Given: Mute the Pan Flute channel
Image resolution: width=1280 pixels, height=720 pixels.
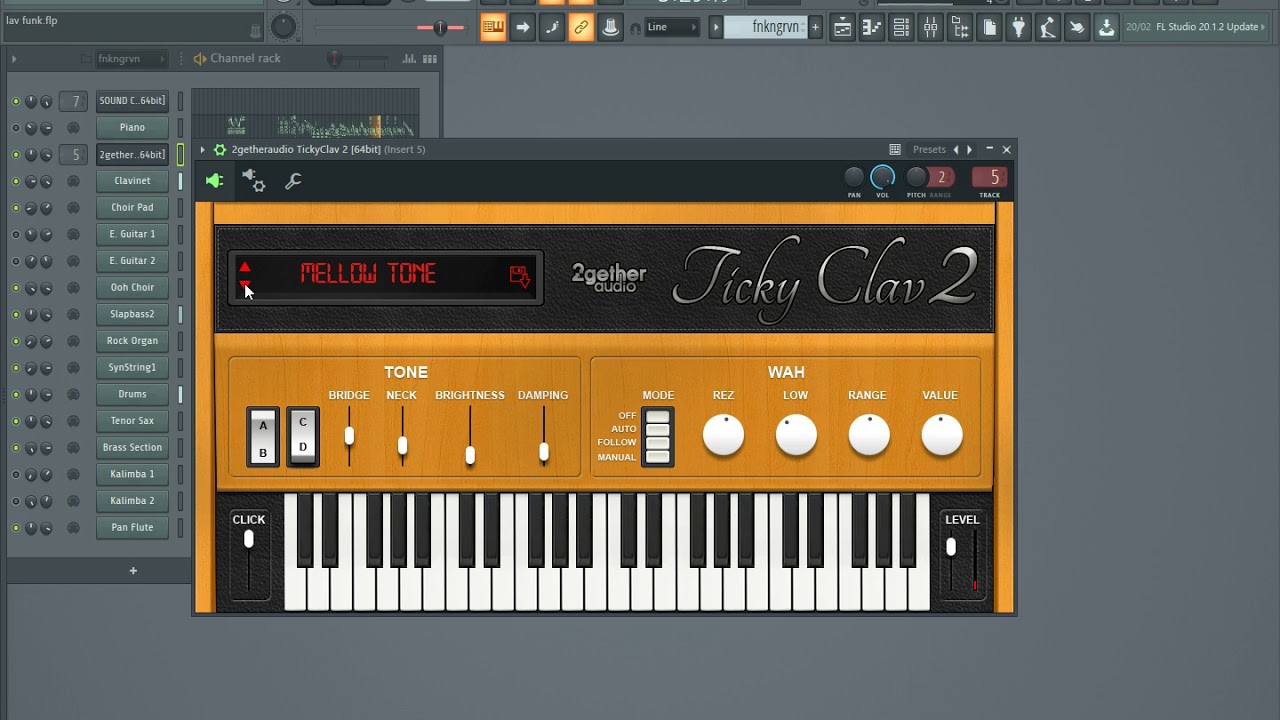Looking at the screenshot, I should click(15, 528).
